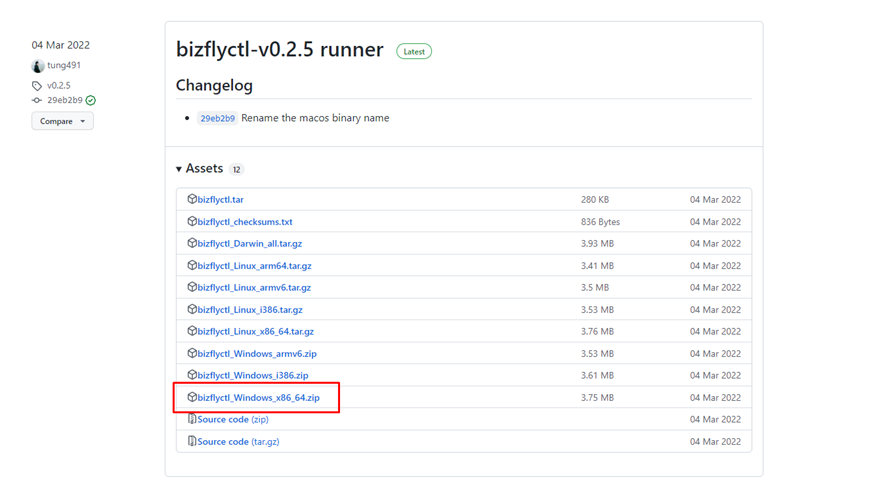
Task: Select the 3.41 MB file size
Action: pyautogui.click(x=597, y=266)
